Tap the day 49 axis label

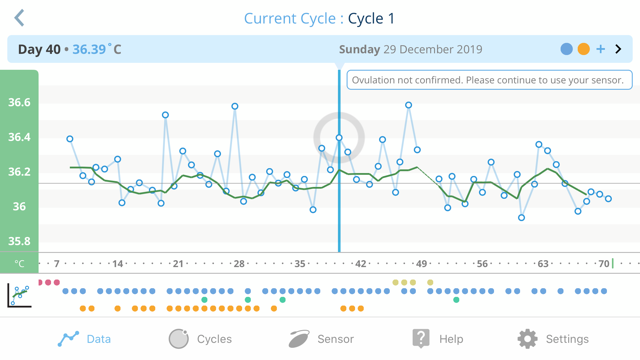click(x=421, y=264)
